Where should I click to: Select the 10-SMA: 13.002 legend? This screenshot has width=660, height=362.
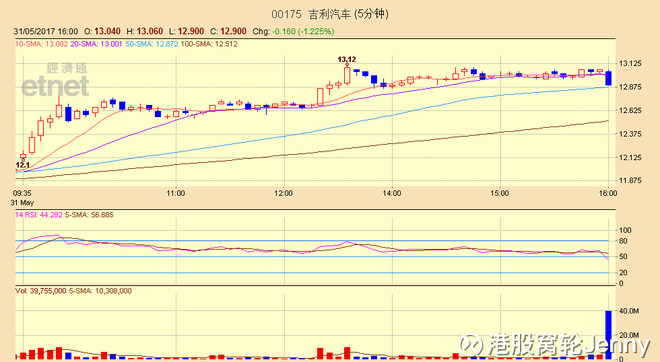click(41, 44)
